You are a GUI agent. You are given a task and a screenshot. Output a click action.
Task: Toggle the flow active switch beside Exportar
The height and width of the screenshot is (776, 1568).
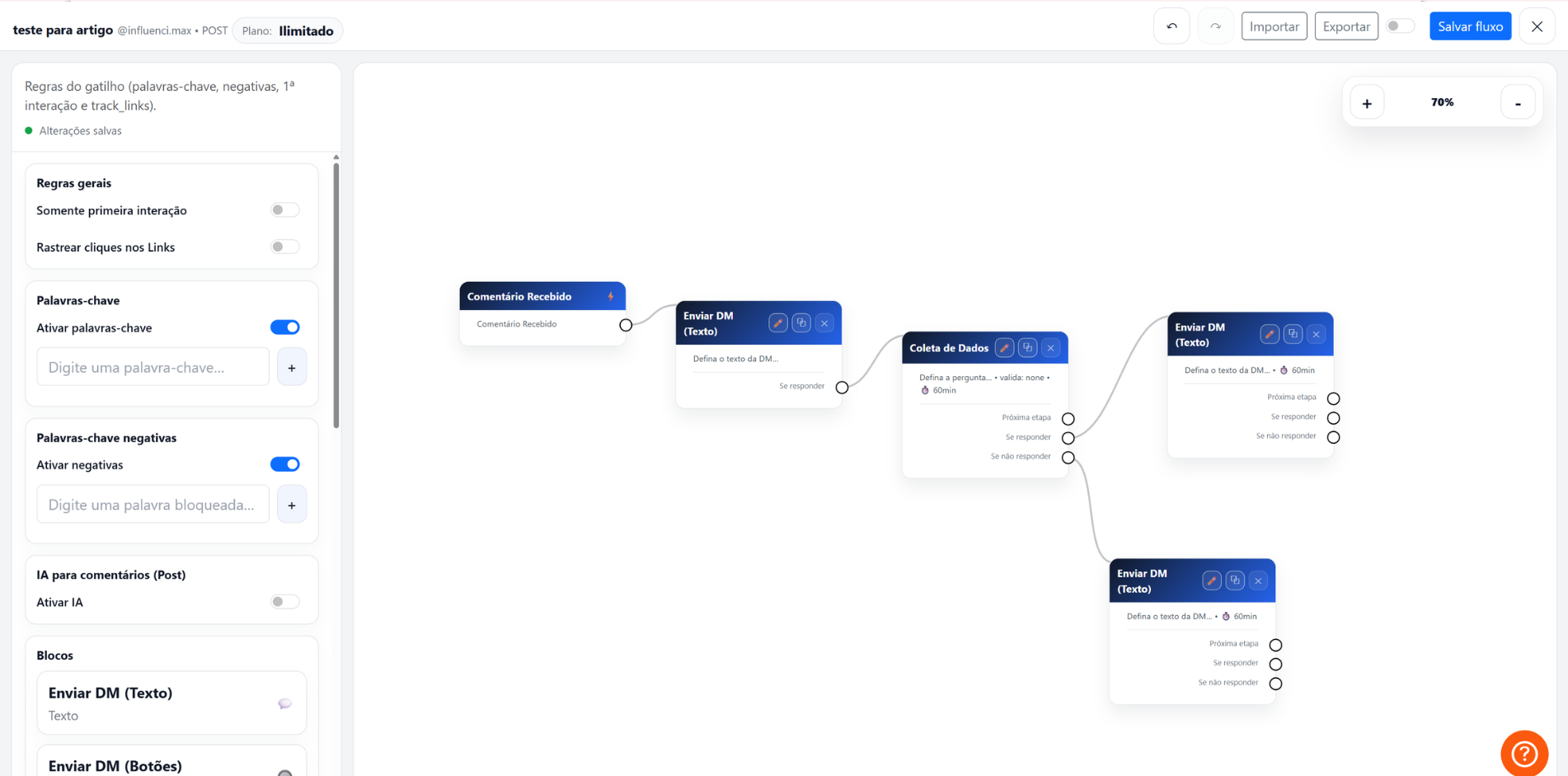[1400, 26]
